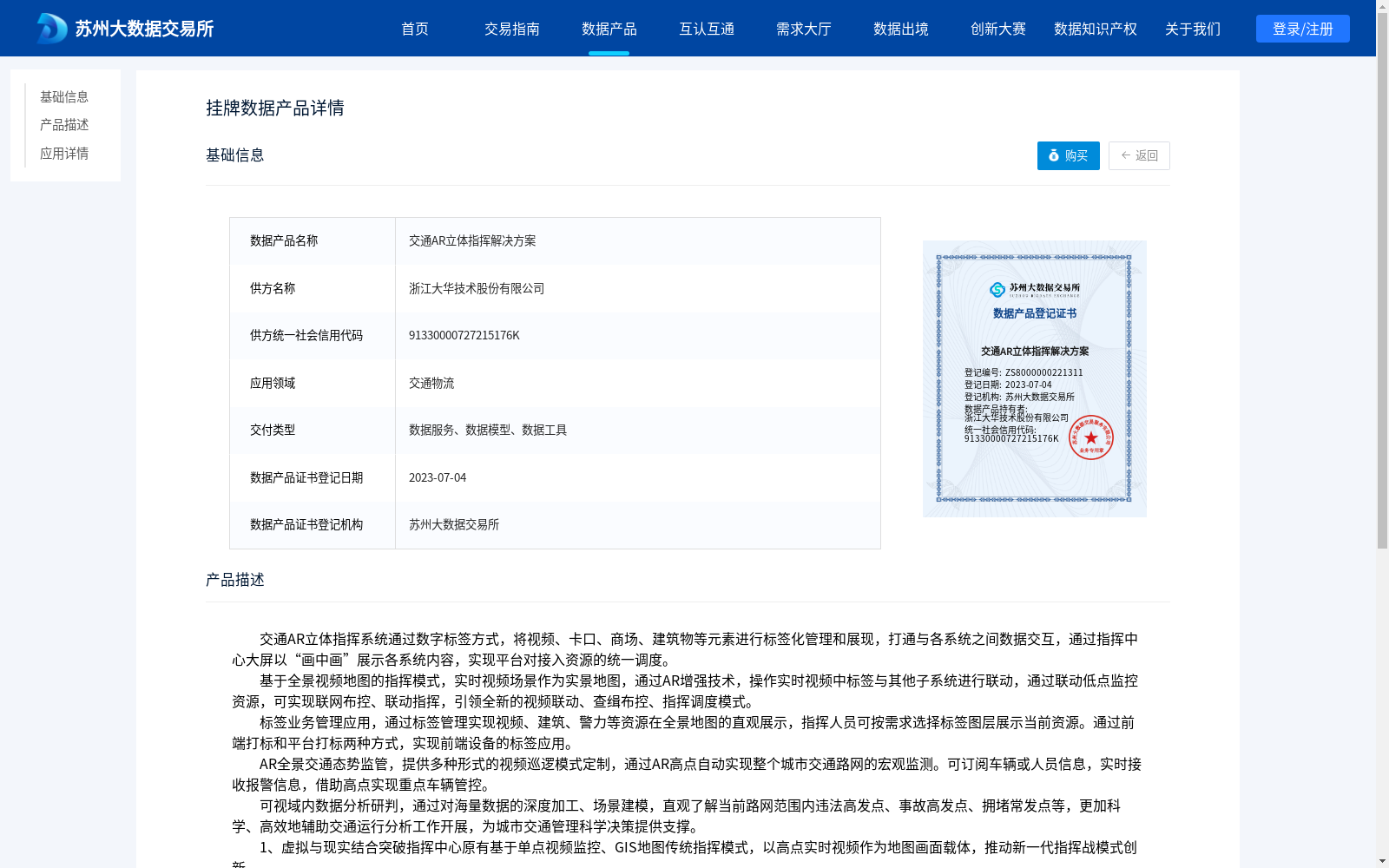Click the 挂牌数据产品详情 page heading
This screenshot has width=1389, height=868.
[275, 108]
